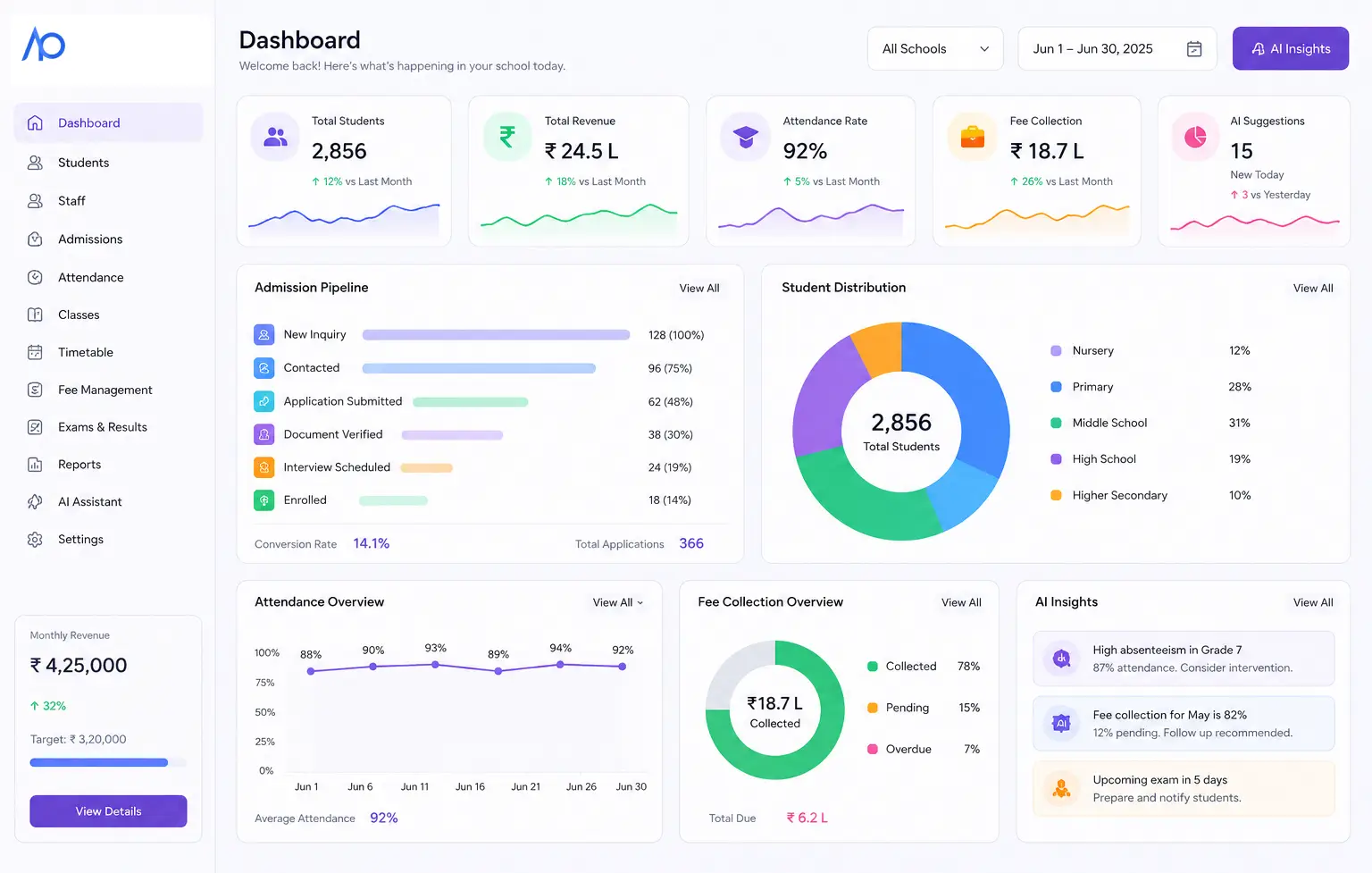This screenshot has height=873, width=1372.
Task: Click the Exams & Results icon
Action: point(35,427)
